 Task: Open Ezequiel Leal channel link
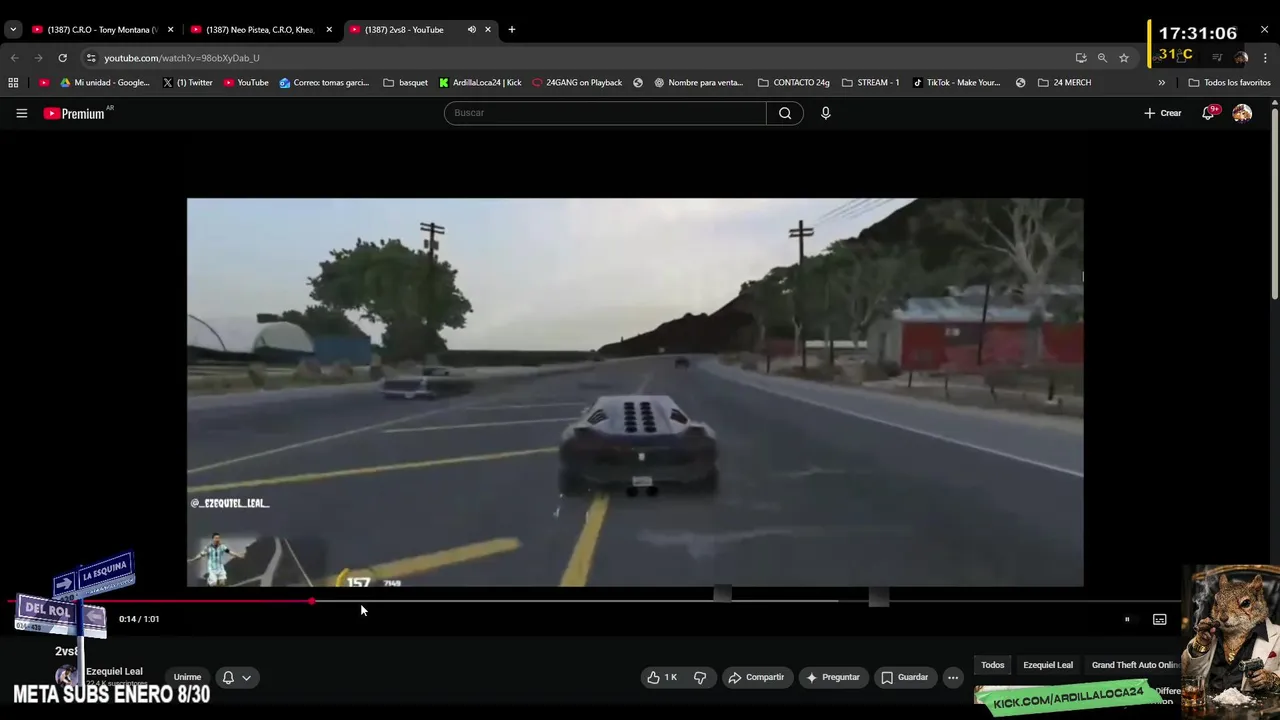click(x=114, y=671)
